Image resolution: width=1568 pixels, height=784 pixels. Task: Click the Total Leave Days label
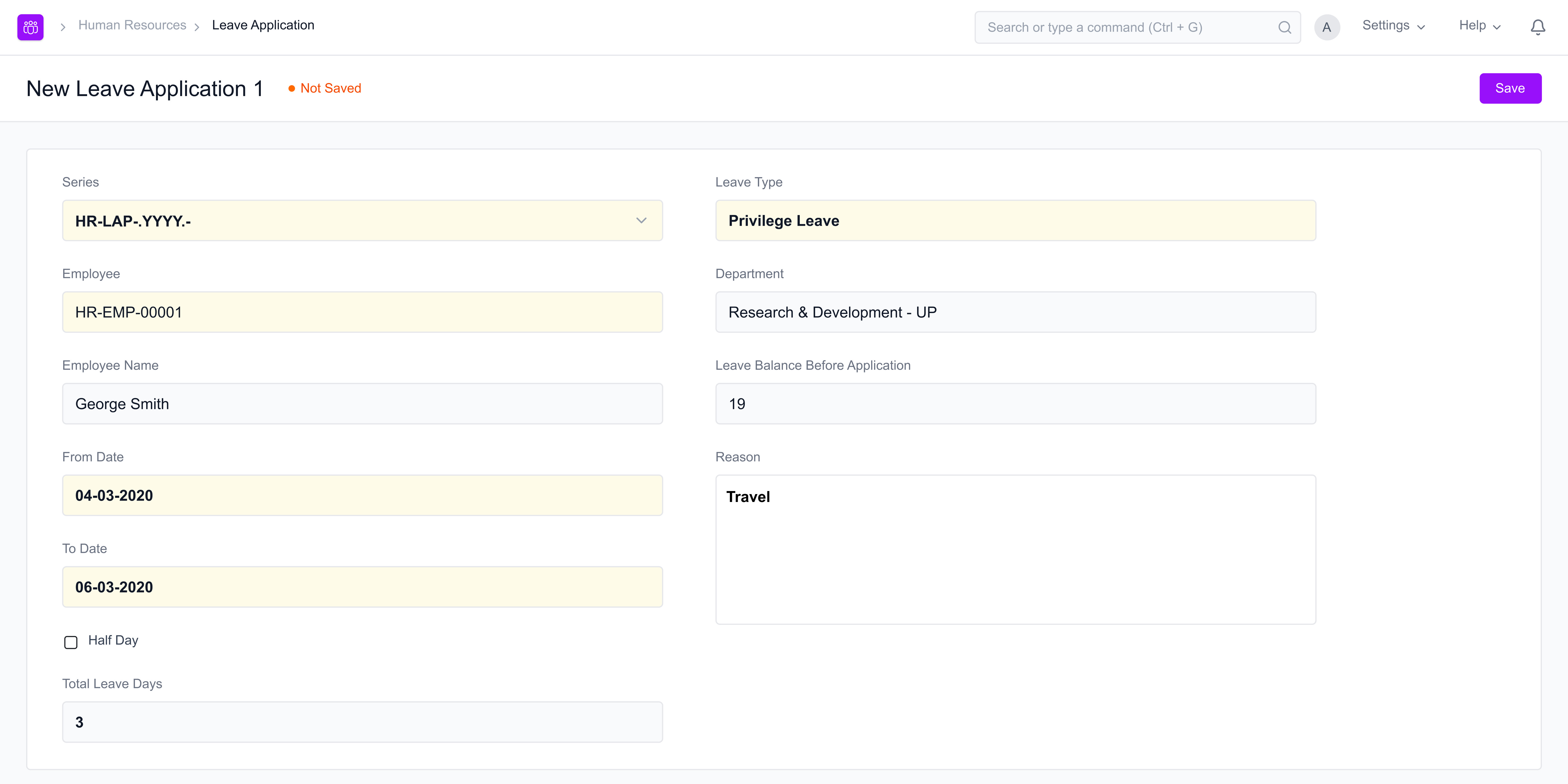click(112, 684)
